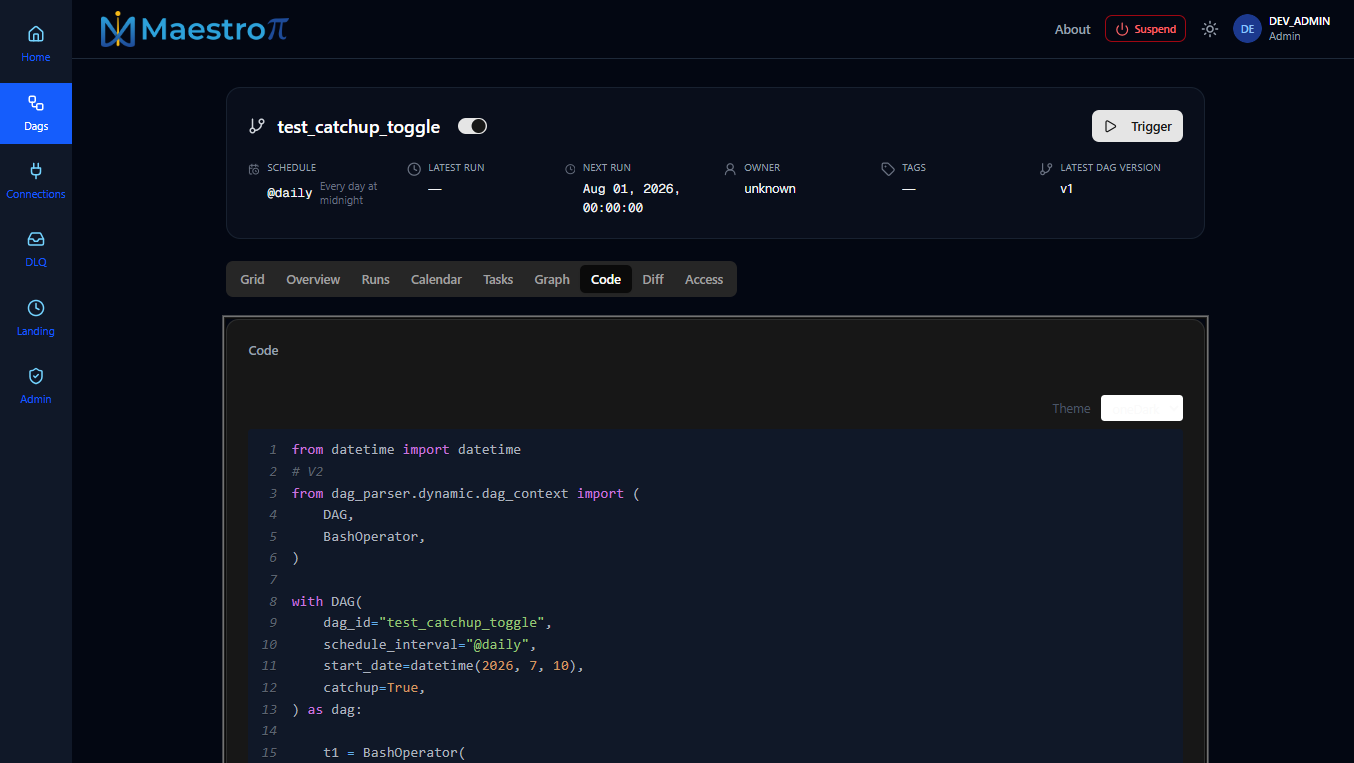
Task: Click code line 12 catchup=True
Action: click(x=374, y=688)
